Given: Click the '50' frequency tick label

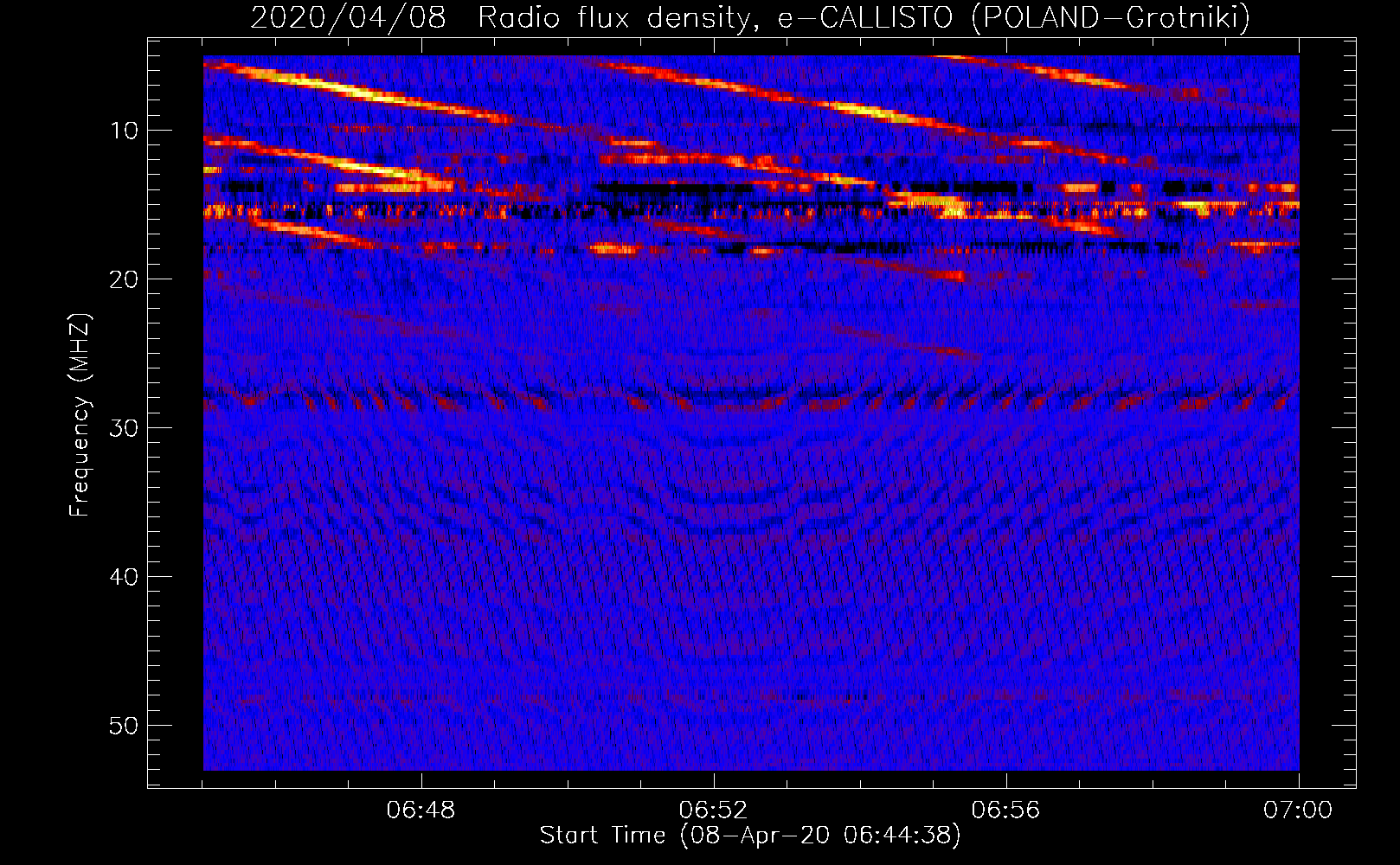Looking at the screenshot, I should pos(125,726).
